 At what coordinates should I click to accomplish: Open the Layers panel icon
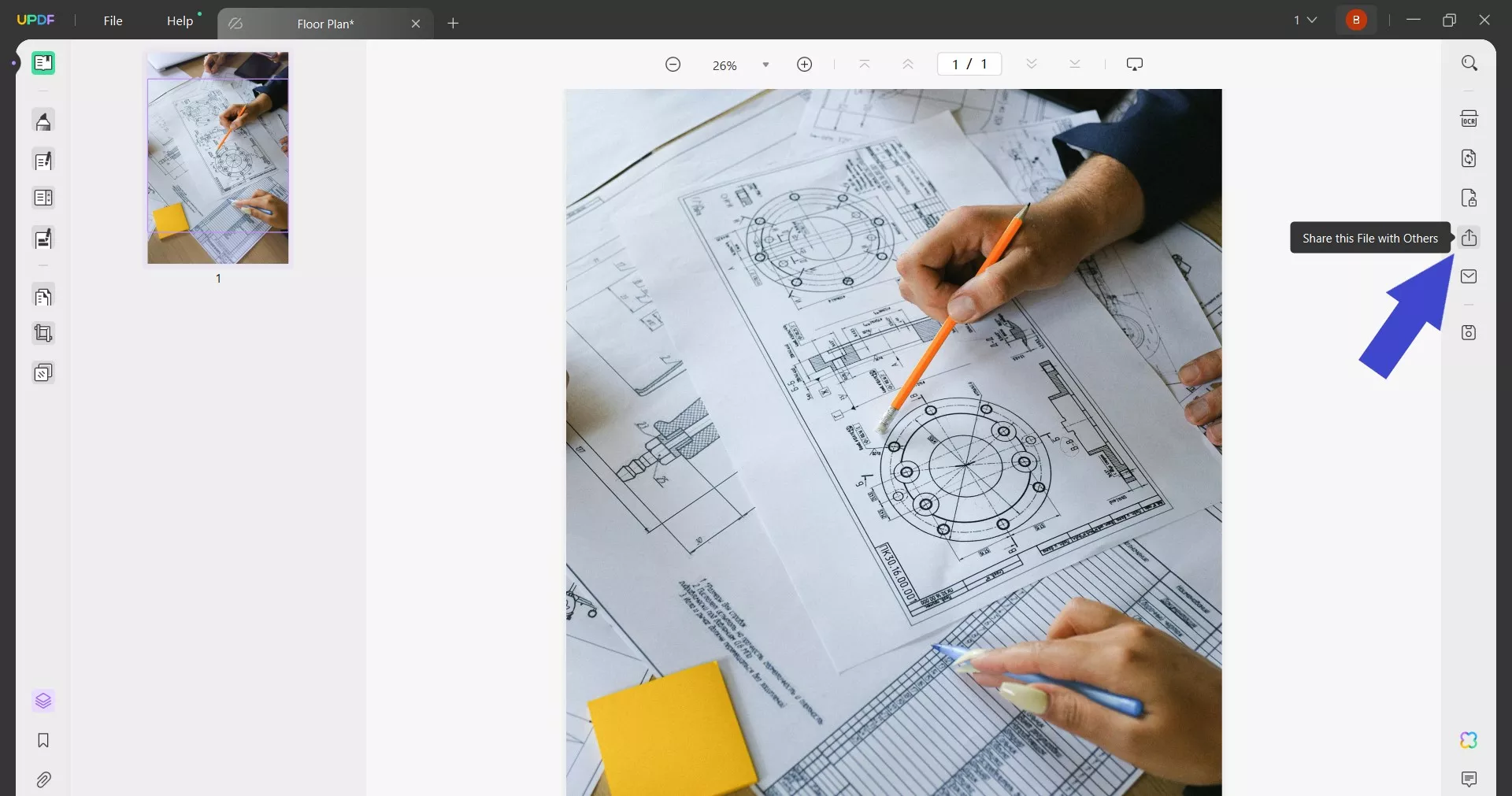coord(43,701)
